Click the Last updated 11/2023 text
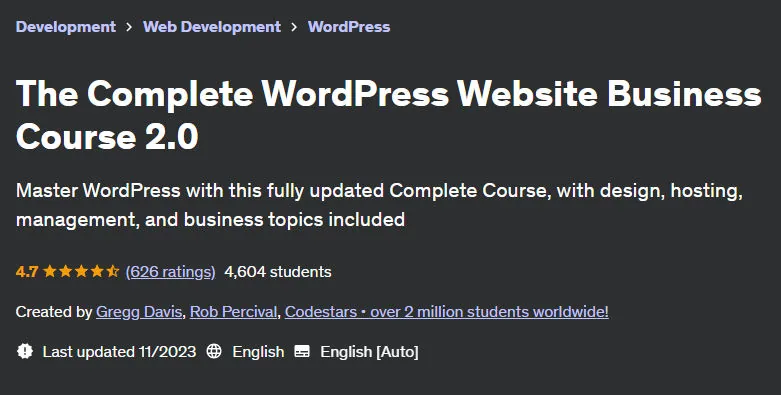This screenshot has height=395, width=781. click(119, 352)
